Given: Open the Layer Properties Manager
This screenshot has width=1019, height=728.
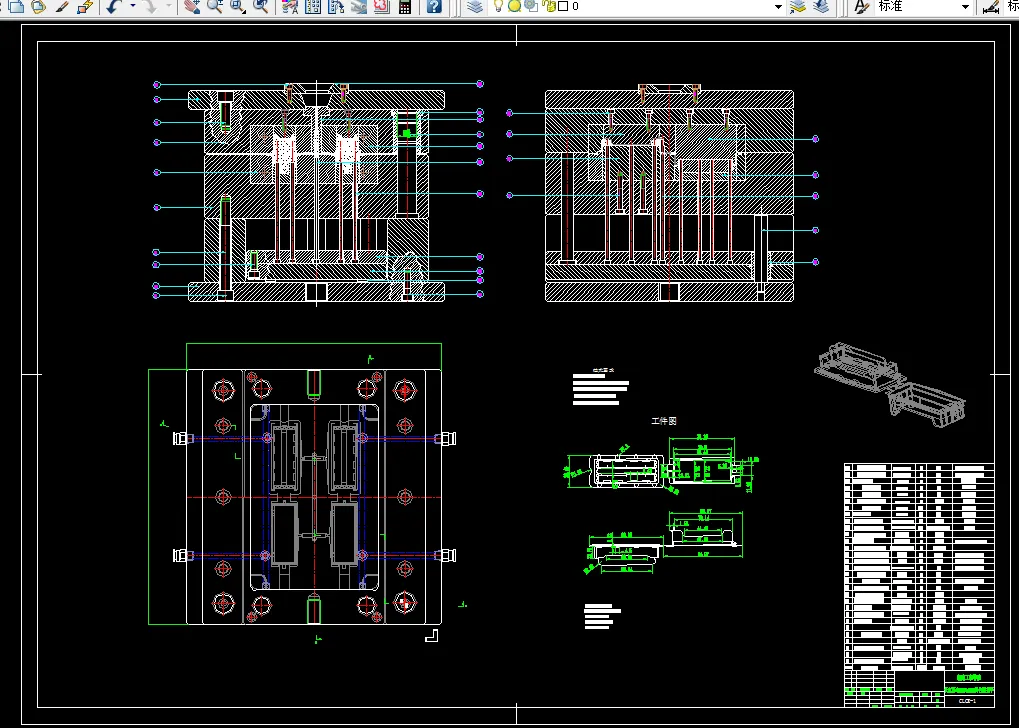Looking at the screenshot, I should click(475, 6).
